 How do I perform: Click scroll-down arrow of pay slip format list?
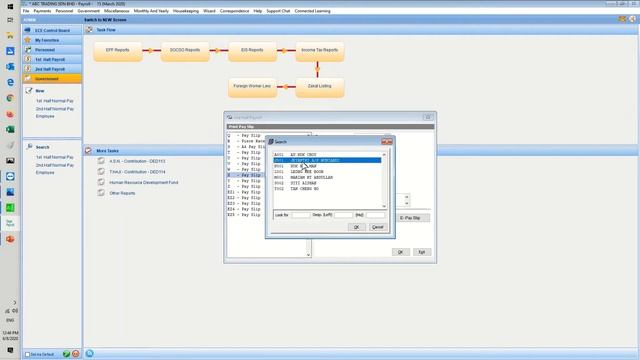309,255
